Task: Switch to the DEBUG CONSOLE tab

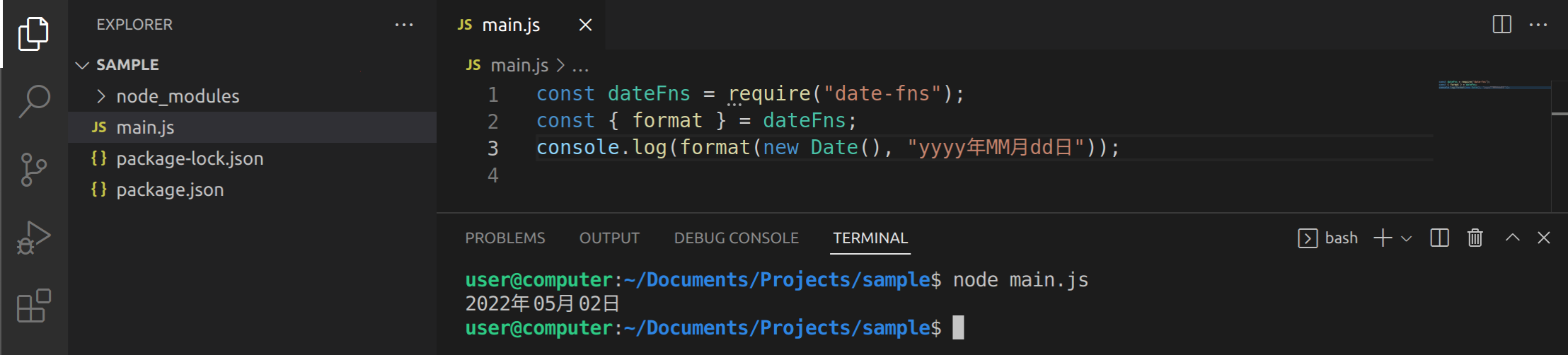Action: [x=736, y=238]
